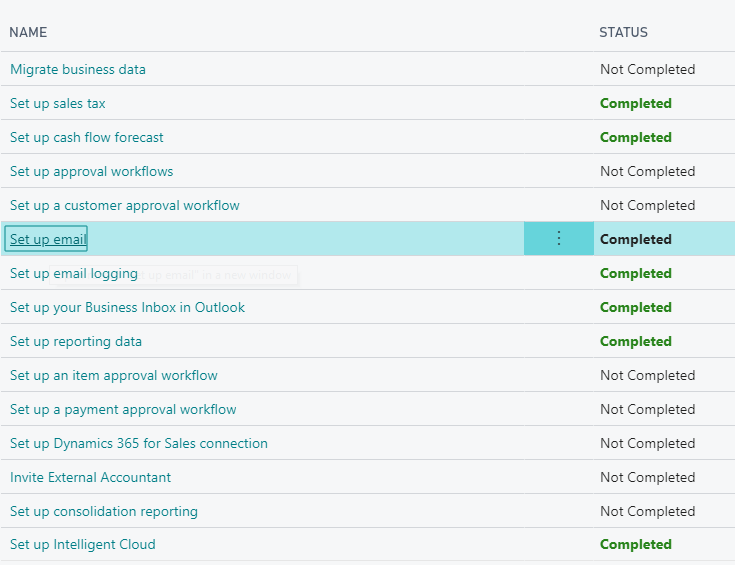This screenshot has height=565, width=735.
Task: Select Not Completed status of consolidation reporting
Action: [x=647, y=512]
